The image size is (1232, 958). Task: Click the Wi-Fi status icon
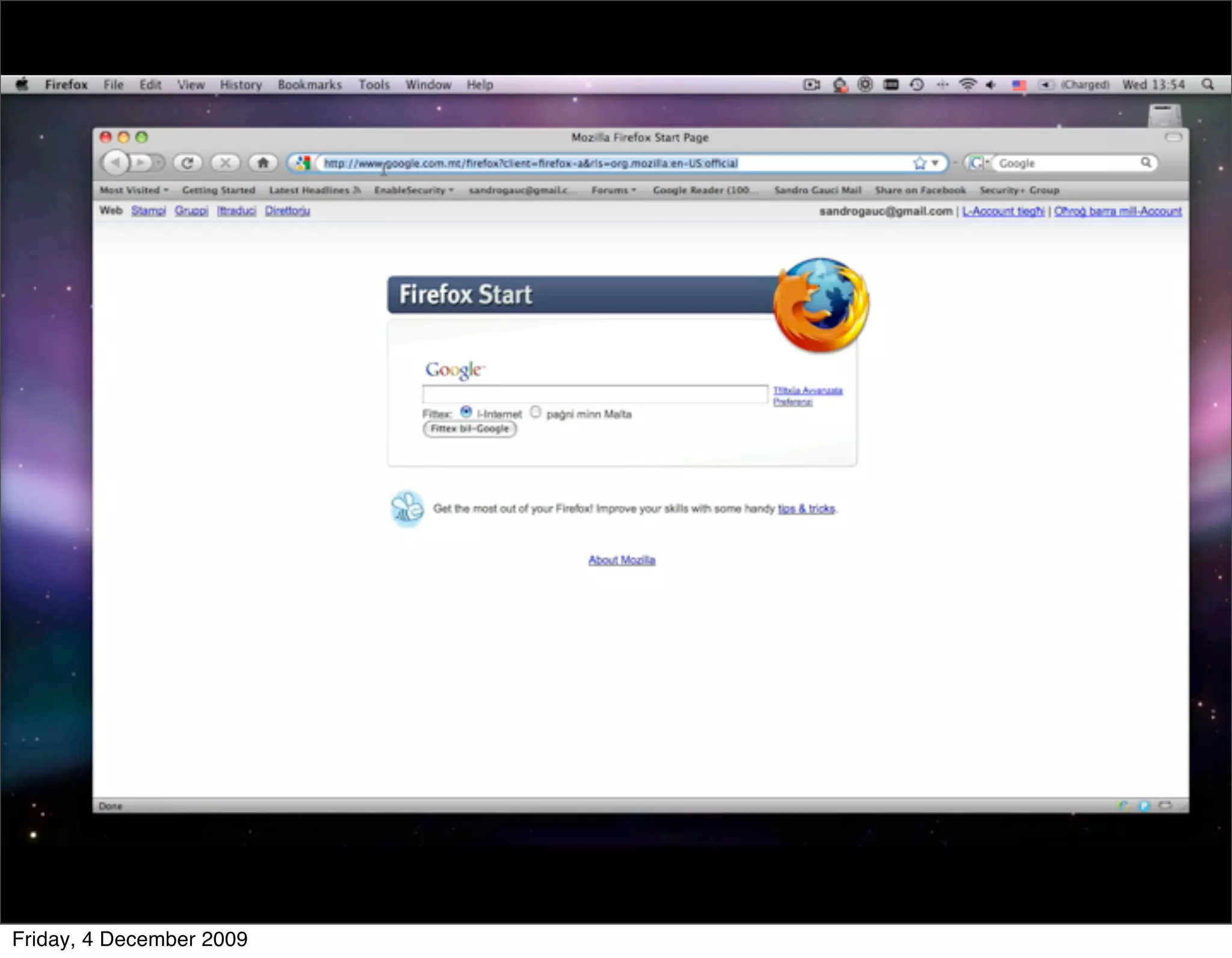click(x=967, y=85)
